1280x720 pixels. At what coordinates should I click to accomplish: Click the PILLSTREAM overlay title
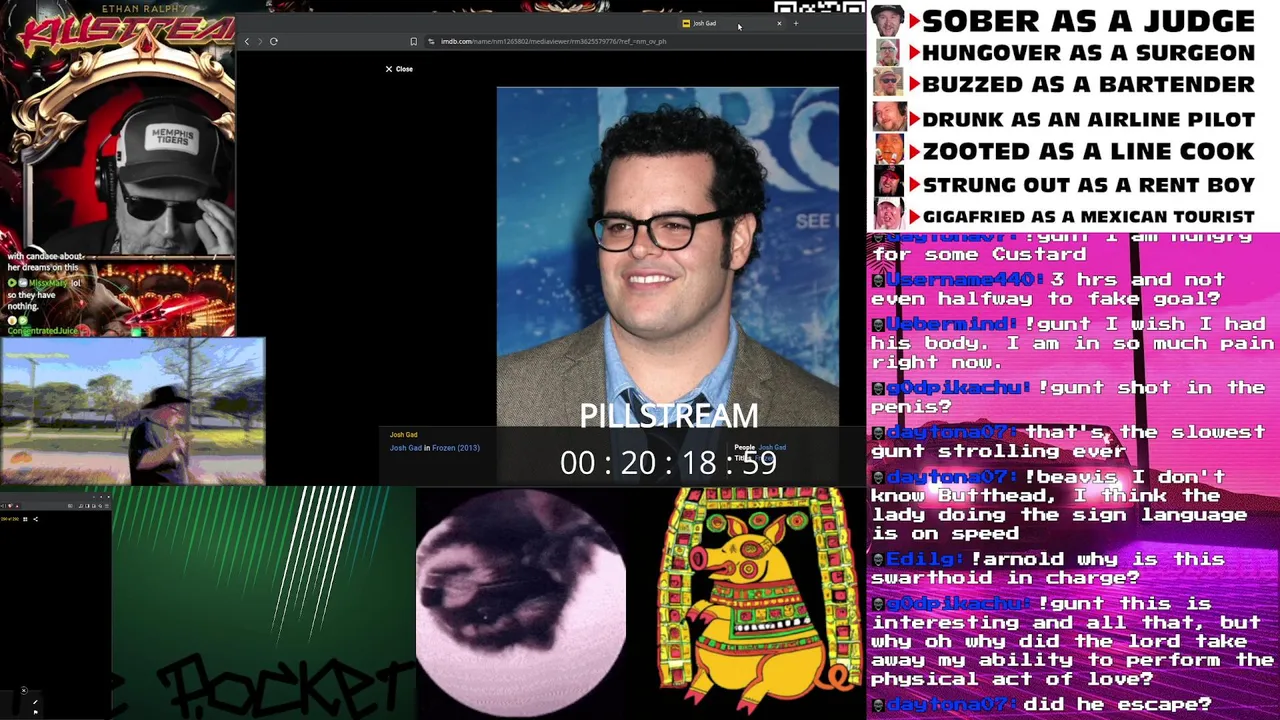669,416
